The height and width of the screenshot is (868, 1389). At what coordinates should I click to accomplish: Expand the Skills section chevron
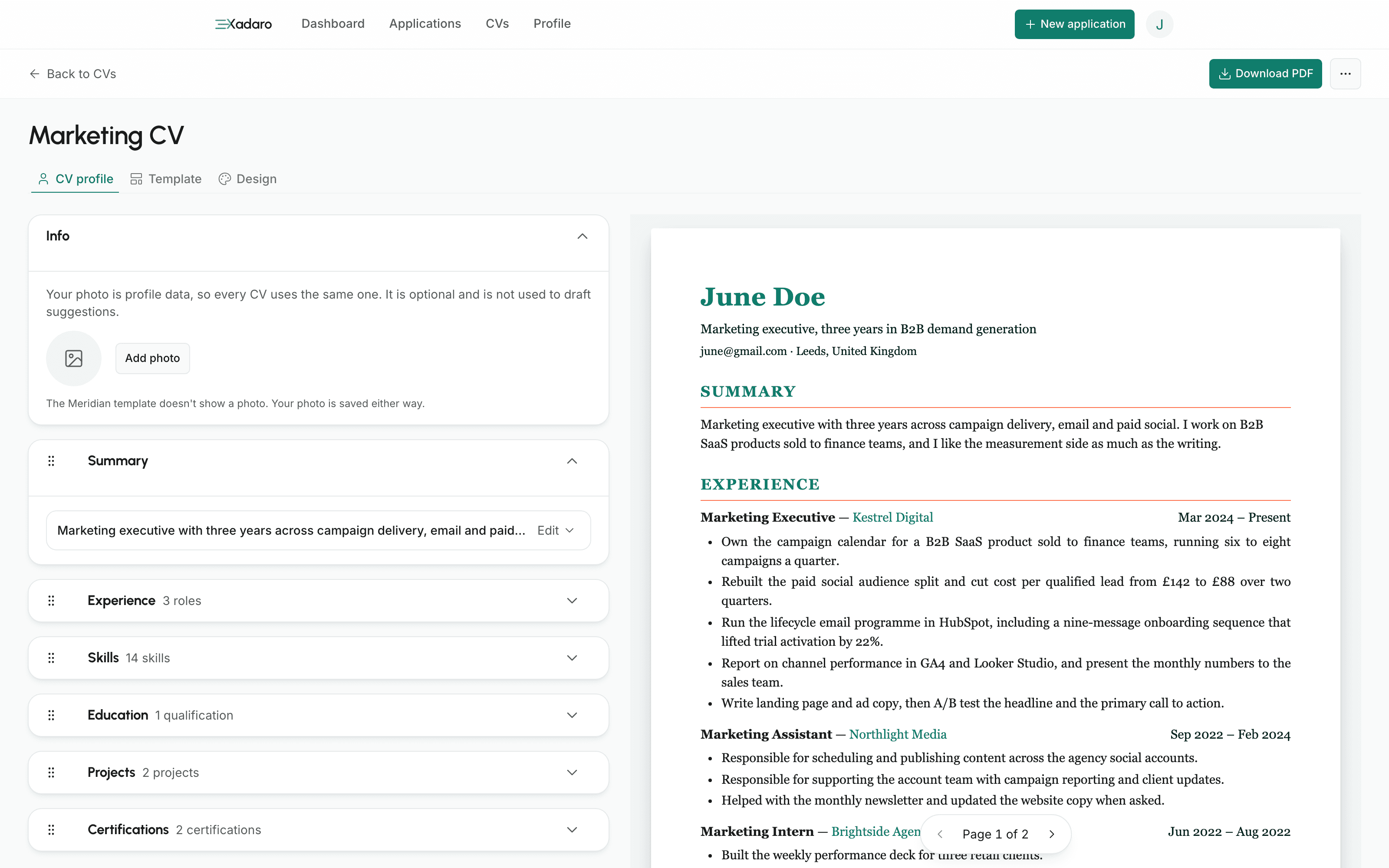572,658
